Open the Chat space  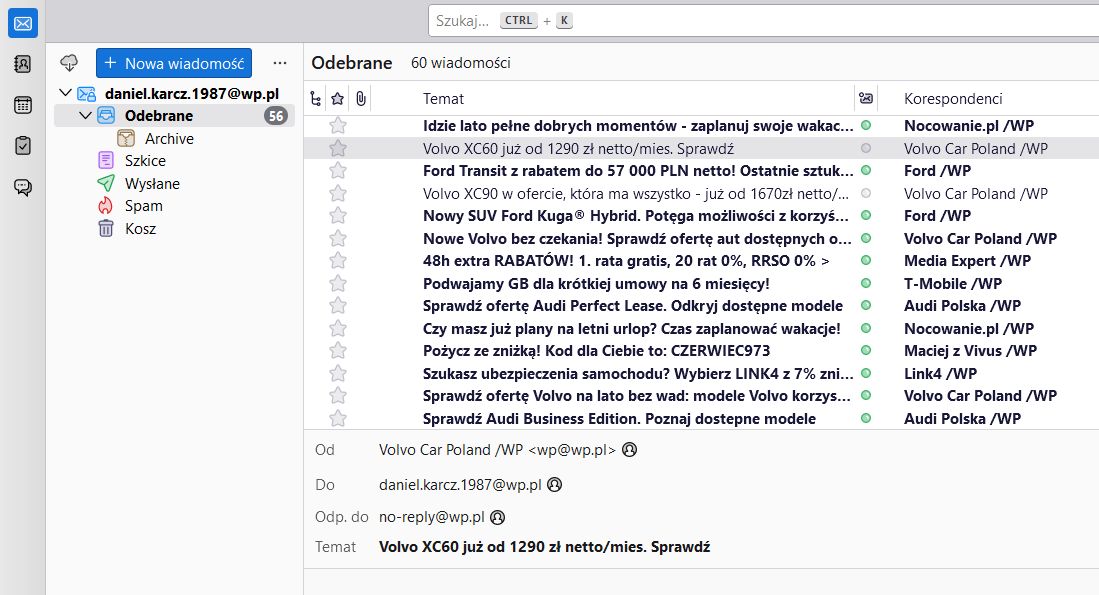point(22,187)
